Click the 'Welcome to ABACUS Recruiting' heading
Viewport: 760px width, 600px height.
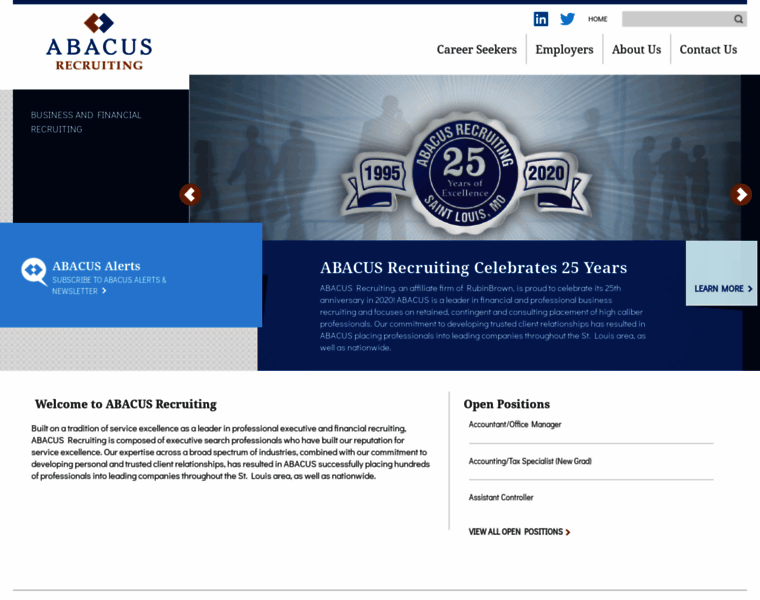pos(126,404)
